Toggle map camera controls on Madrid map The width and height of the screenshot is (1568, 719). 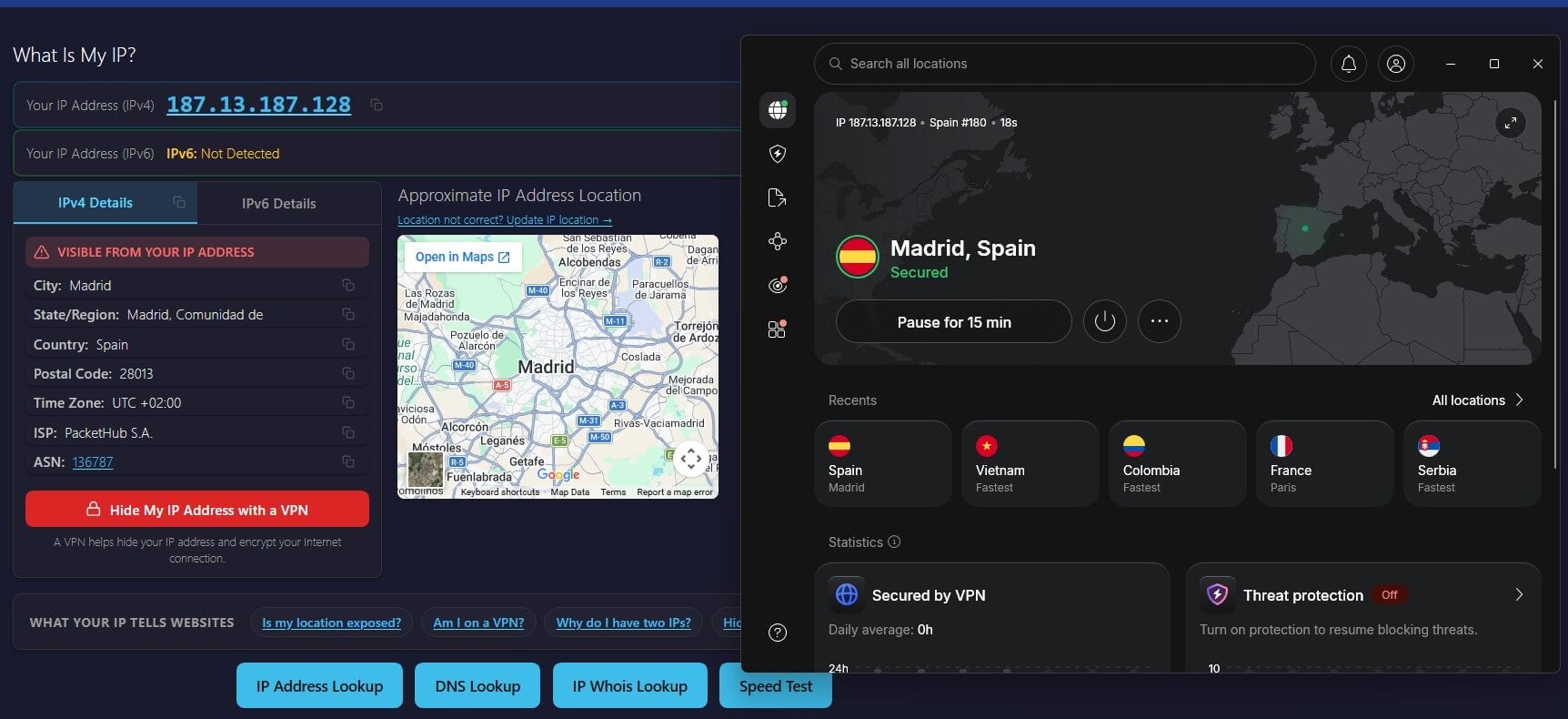tap(691, 459)
